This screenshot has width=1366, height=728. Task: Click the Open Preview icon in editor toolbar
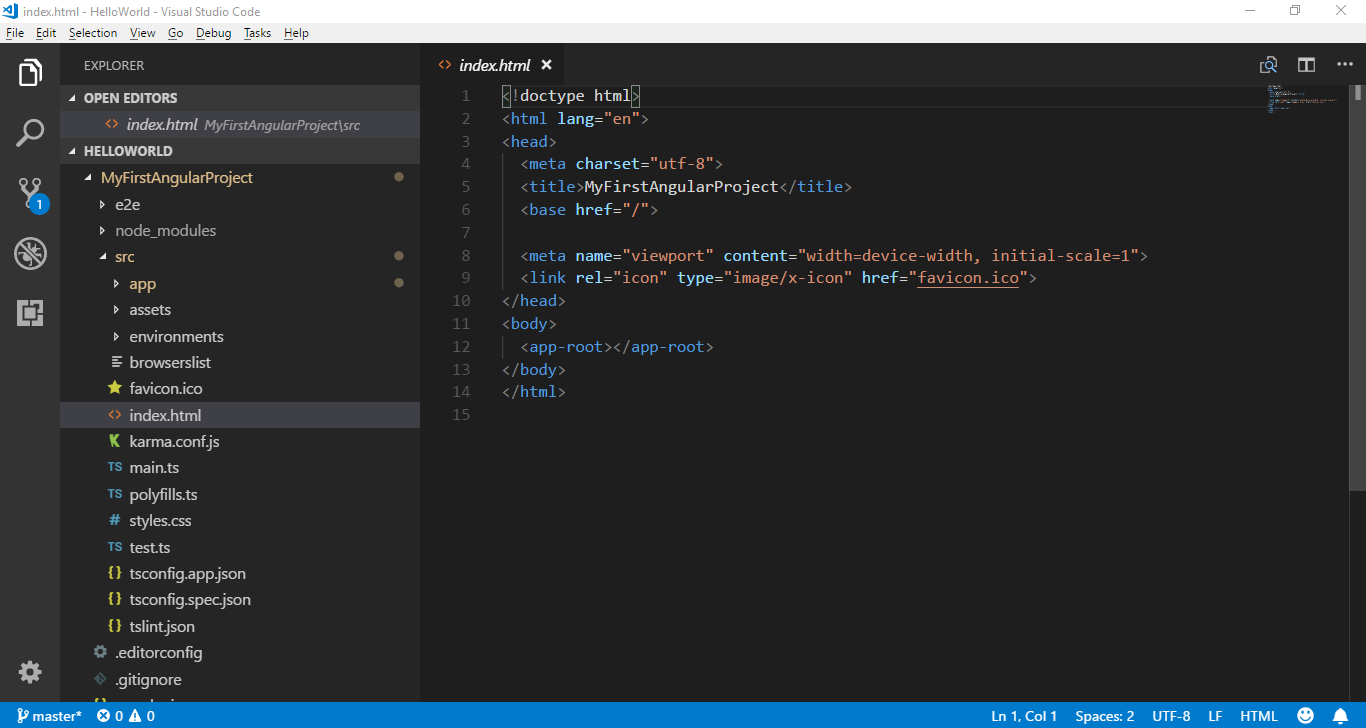(1268, 65)
